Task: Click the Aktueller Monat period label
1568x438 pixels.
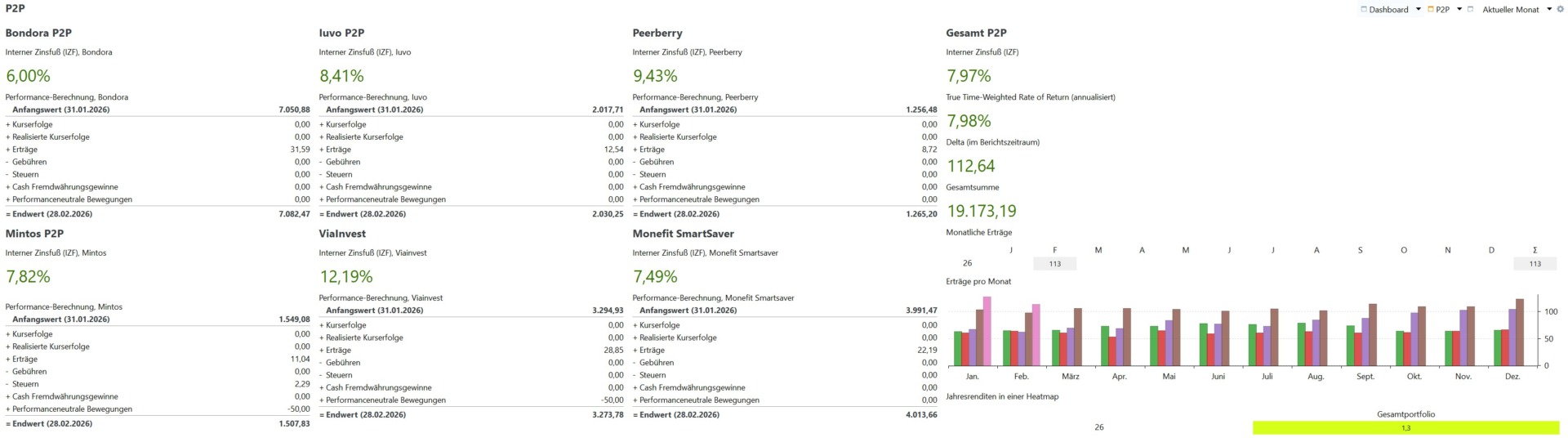Action: click(1510, 10)
